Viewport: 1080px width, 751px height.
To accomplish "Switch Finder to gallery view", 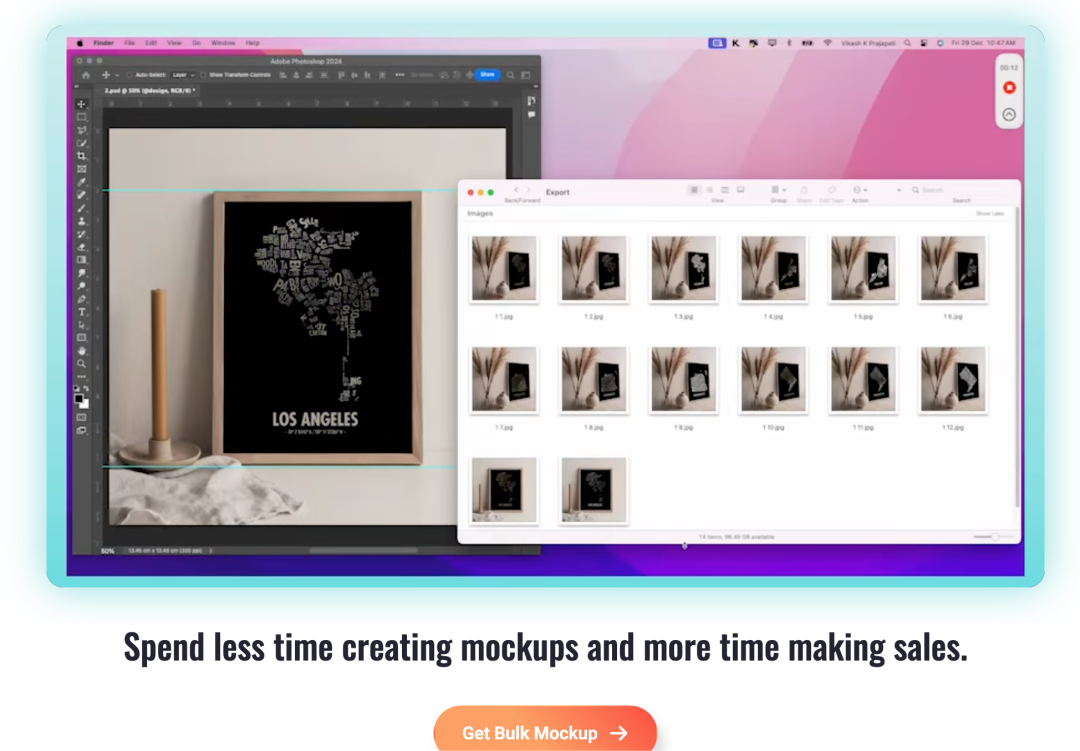I will coord(740,190).
